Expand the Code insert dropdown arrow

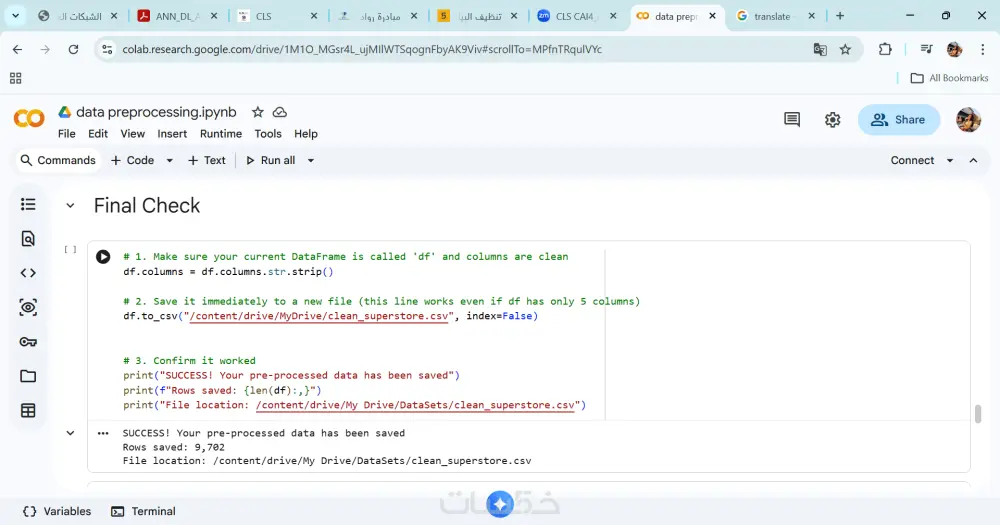click(170, 161)
